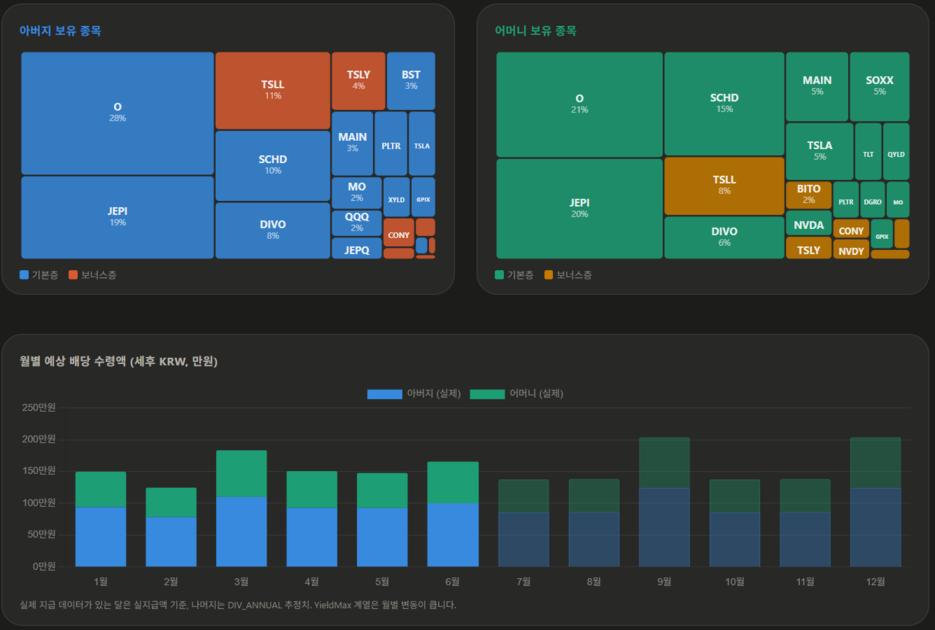Click the TSLL 8% tile in mother's treemap
This screenshot has width=935, height=630.
coord(725,186)
